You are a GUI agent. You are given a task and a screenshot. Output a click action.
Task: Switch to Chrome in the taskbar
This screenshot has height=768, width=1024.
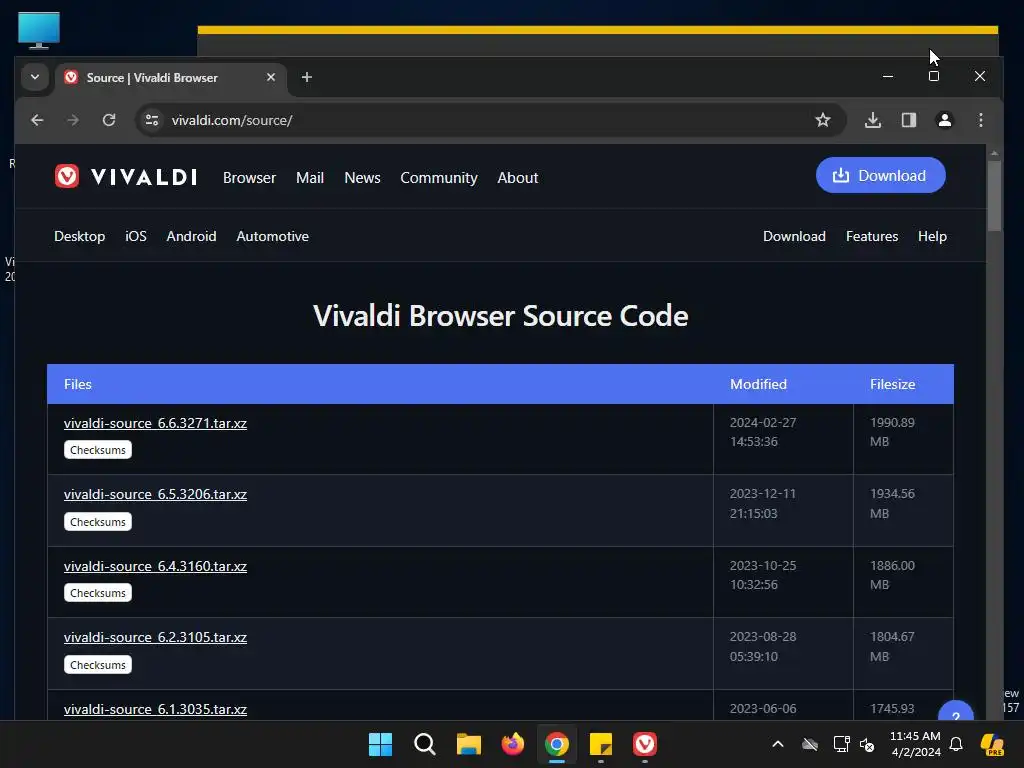(556, 744)
